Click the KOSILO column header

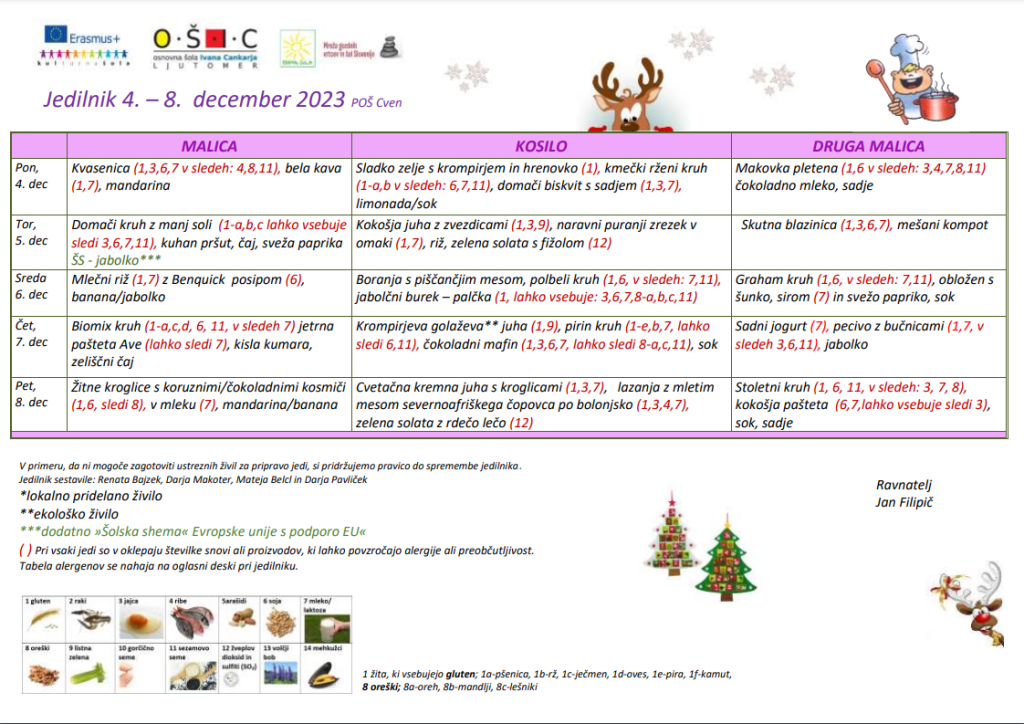(x=541, y=146)
